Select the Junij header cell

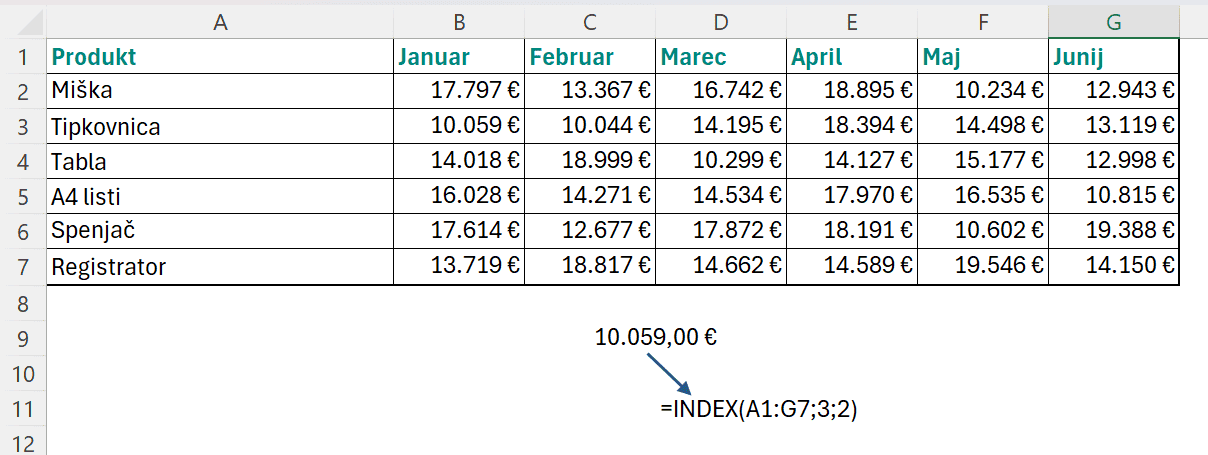click(1113, 57)
